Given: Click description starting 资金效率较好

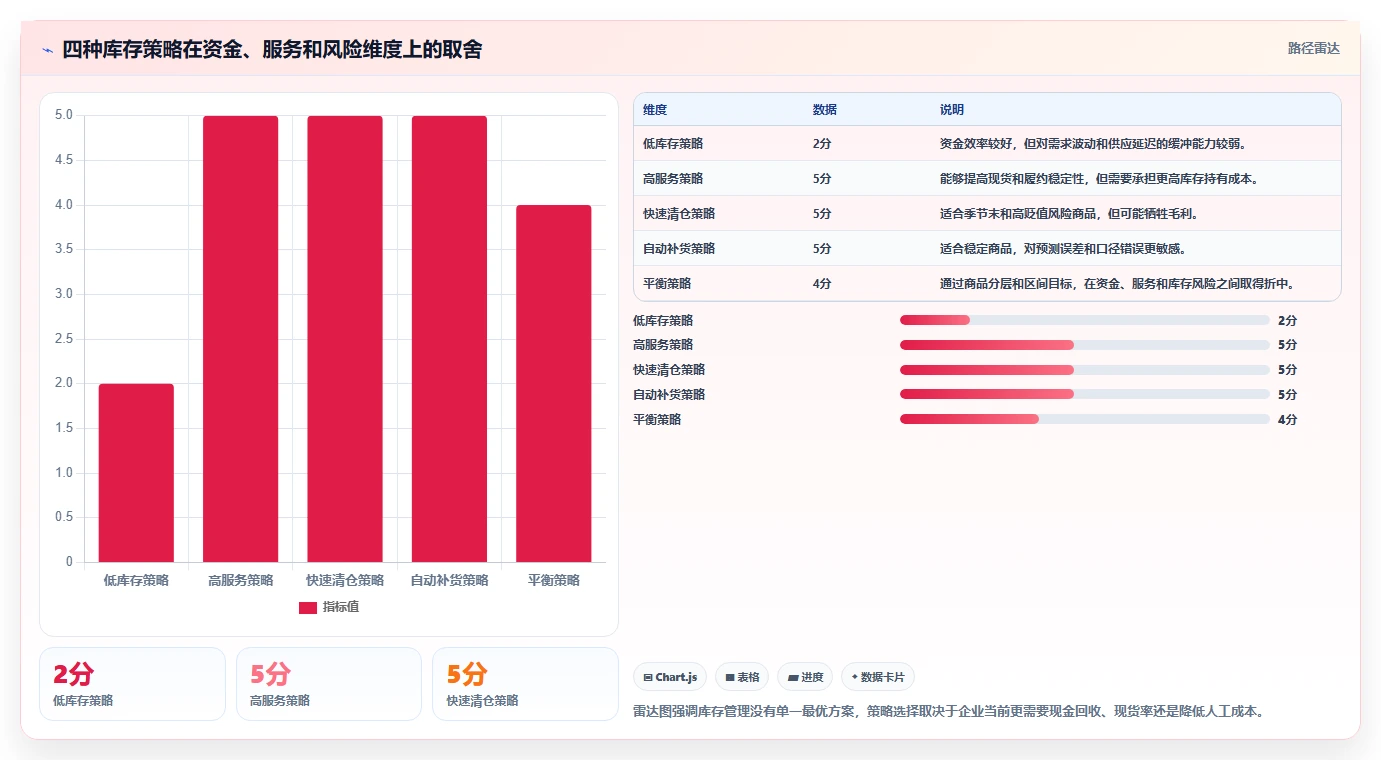Looking at the screenshot, I should coord(1096,143).
